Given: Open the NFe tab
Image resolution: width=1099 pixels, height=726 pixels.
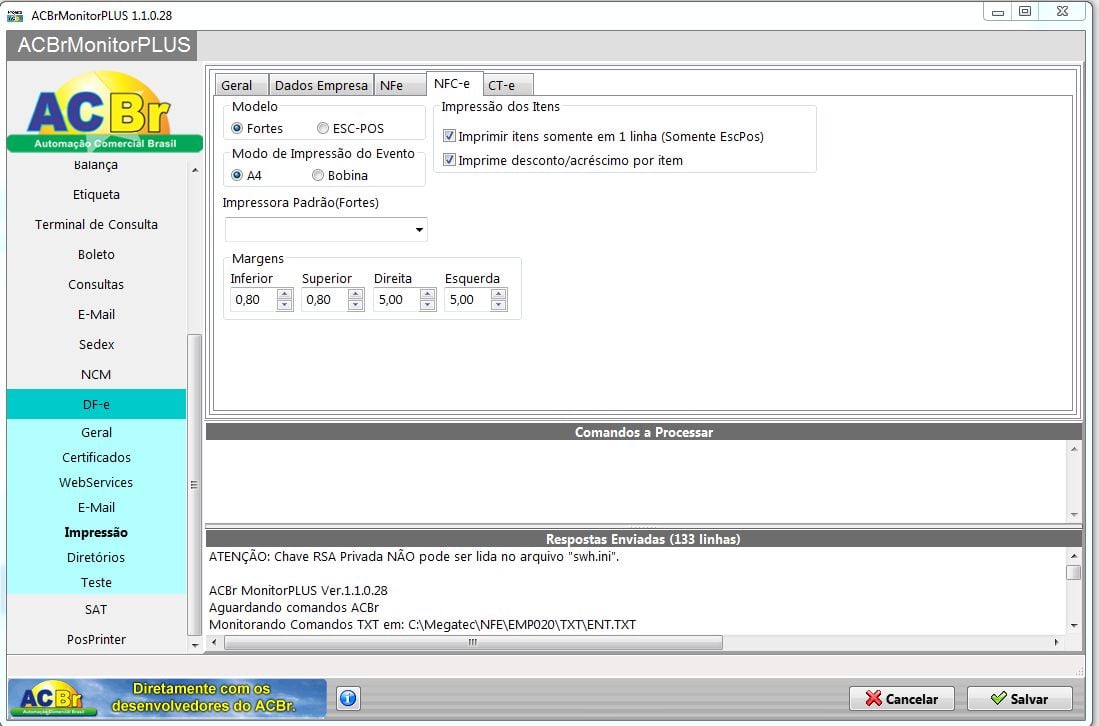Looking at the screenshot, I should point(400,85).
